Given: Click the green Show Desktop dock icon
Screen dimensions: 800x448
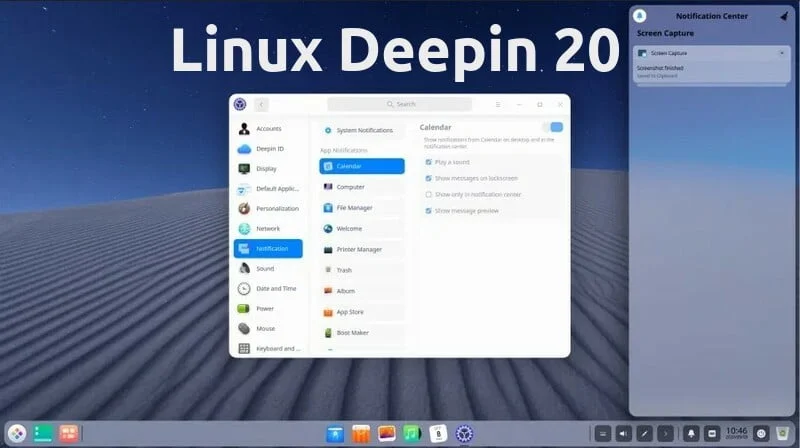Looking at the screenshot, I should pyautogui.click(x=43, y=434).
